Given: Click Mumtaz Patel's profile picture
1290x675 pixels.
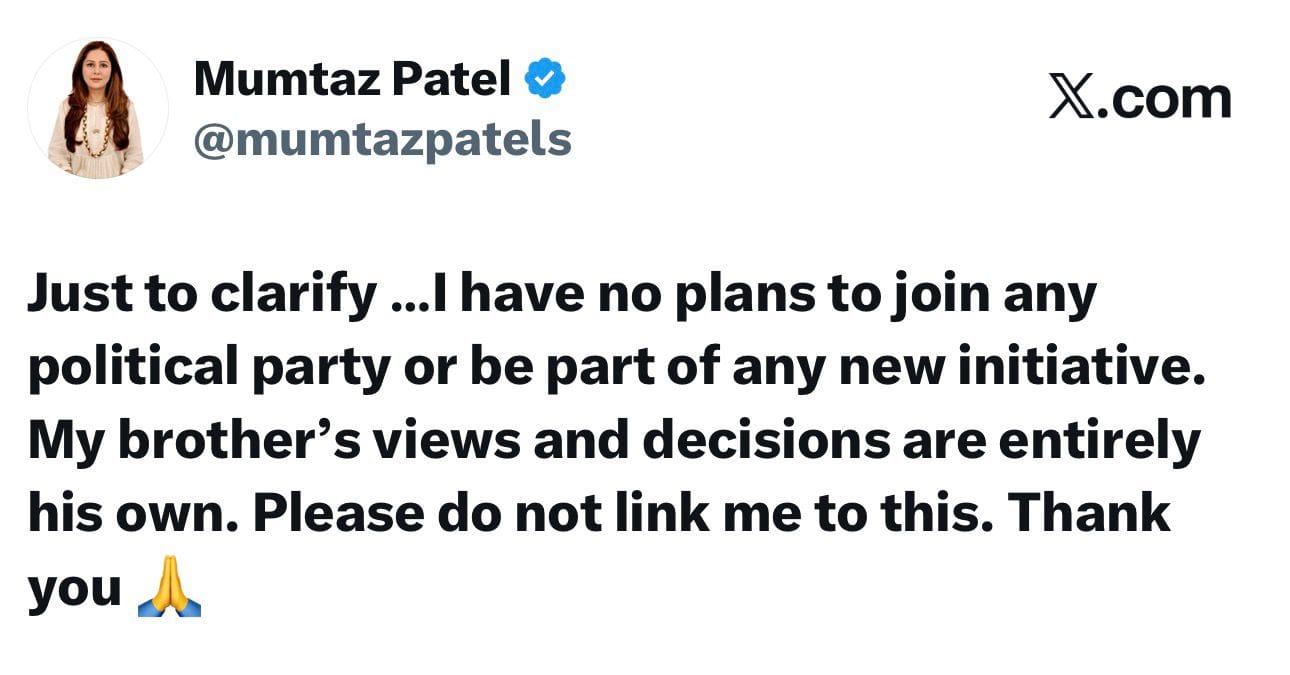Looking at the screenshot, I should [97, 109].
